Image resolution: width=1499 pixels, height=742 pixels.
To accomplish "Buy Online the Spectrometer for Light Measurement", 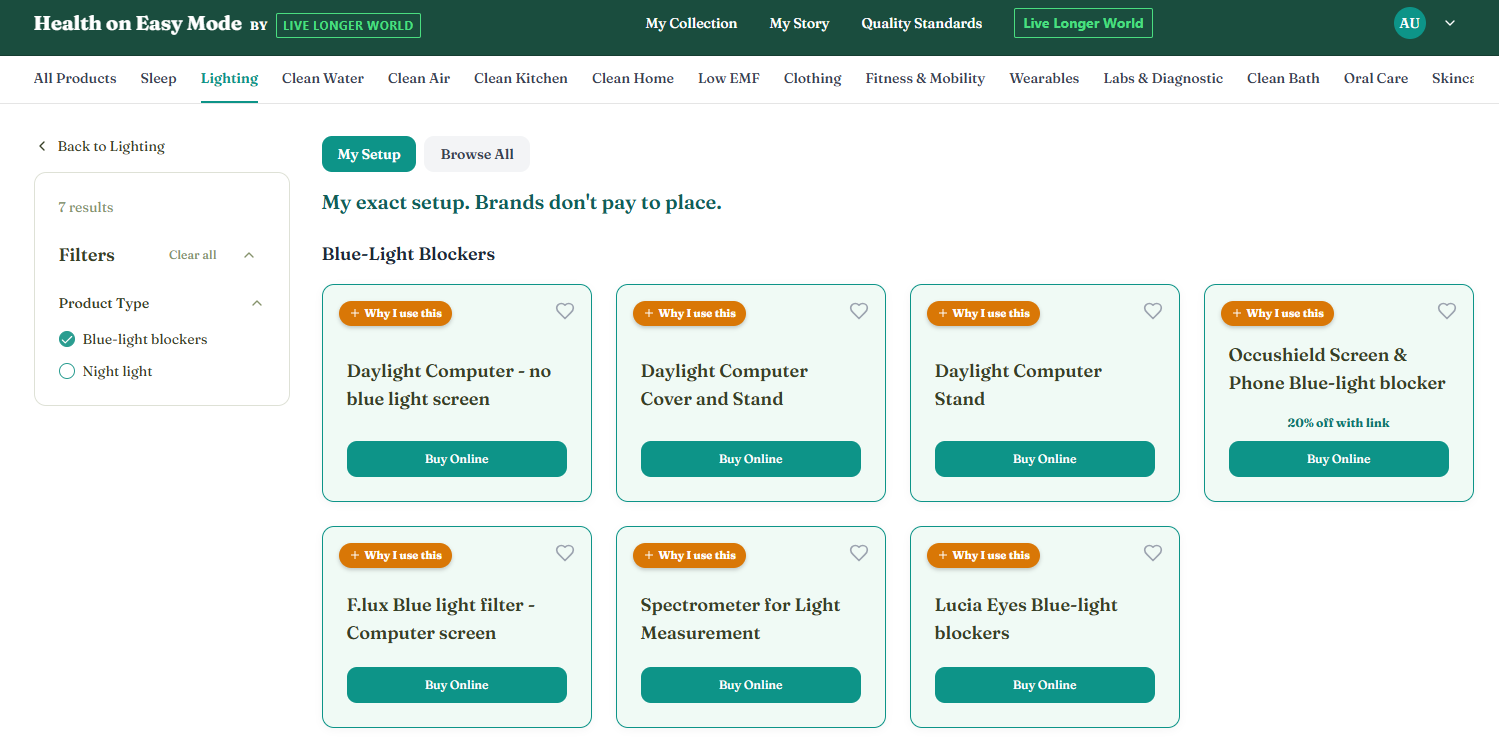I will [x=751, y=685].
